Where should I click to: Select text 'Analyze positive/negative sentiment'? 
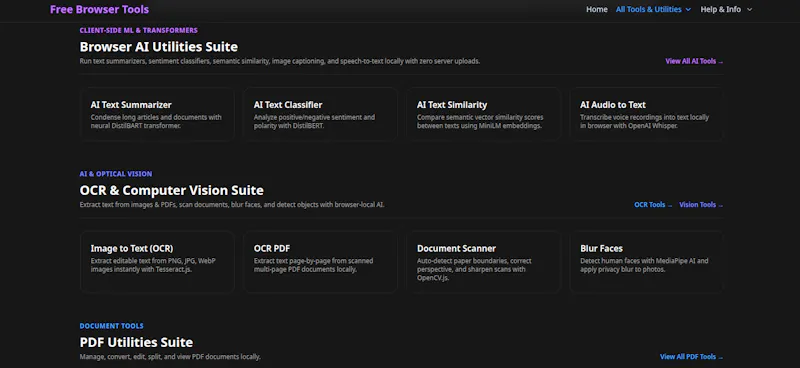[x=307, y=117]
